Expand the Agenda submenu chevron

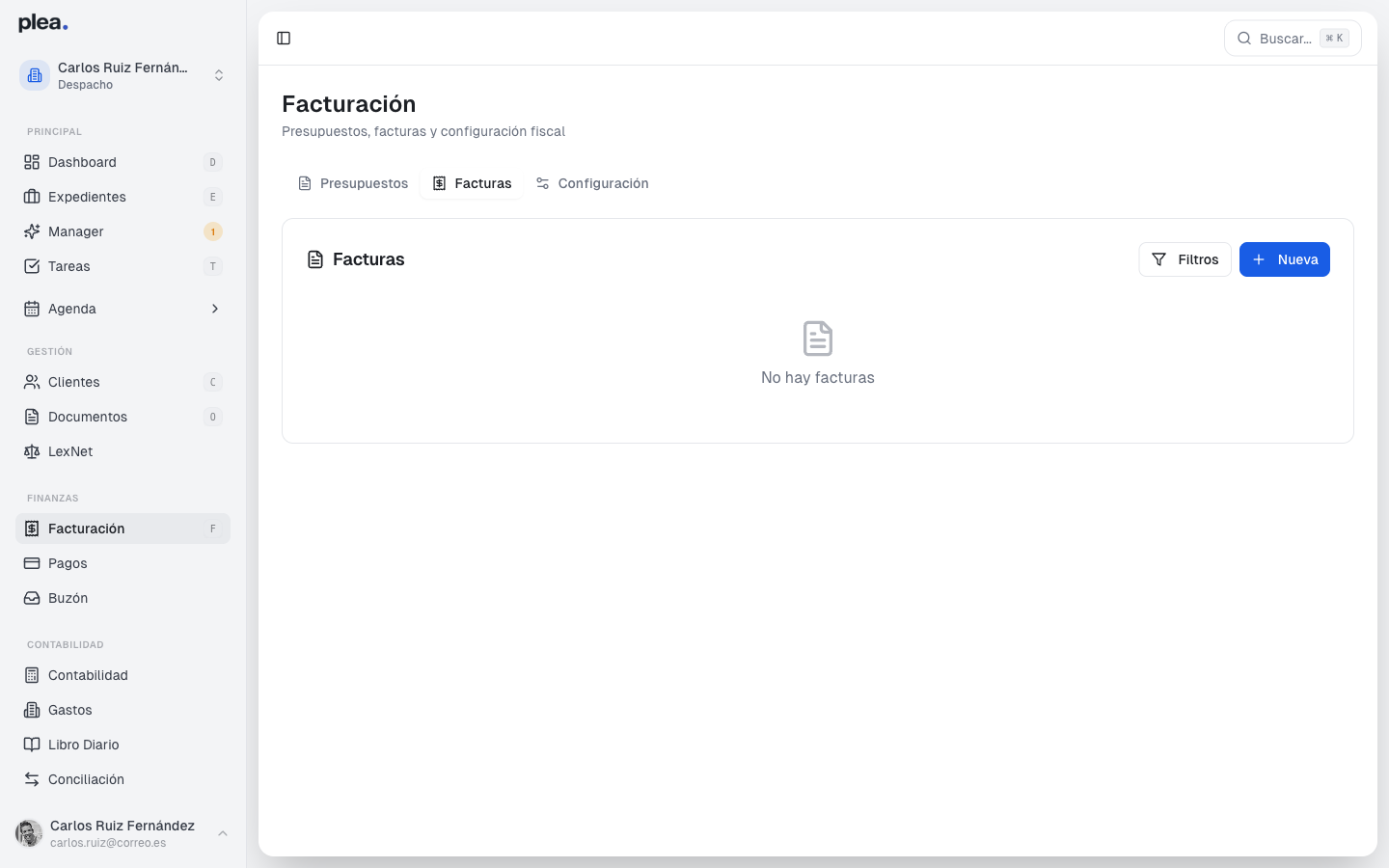(215, 309)
